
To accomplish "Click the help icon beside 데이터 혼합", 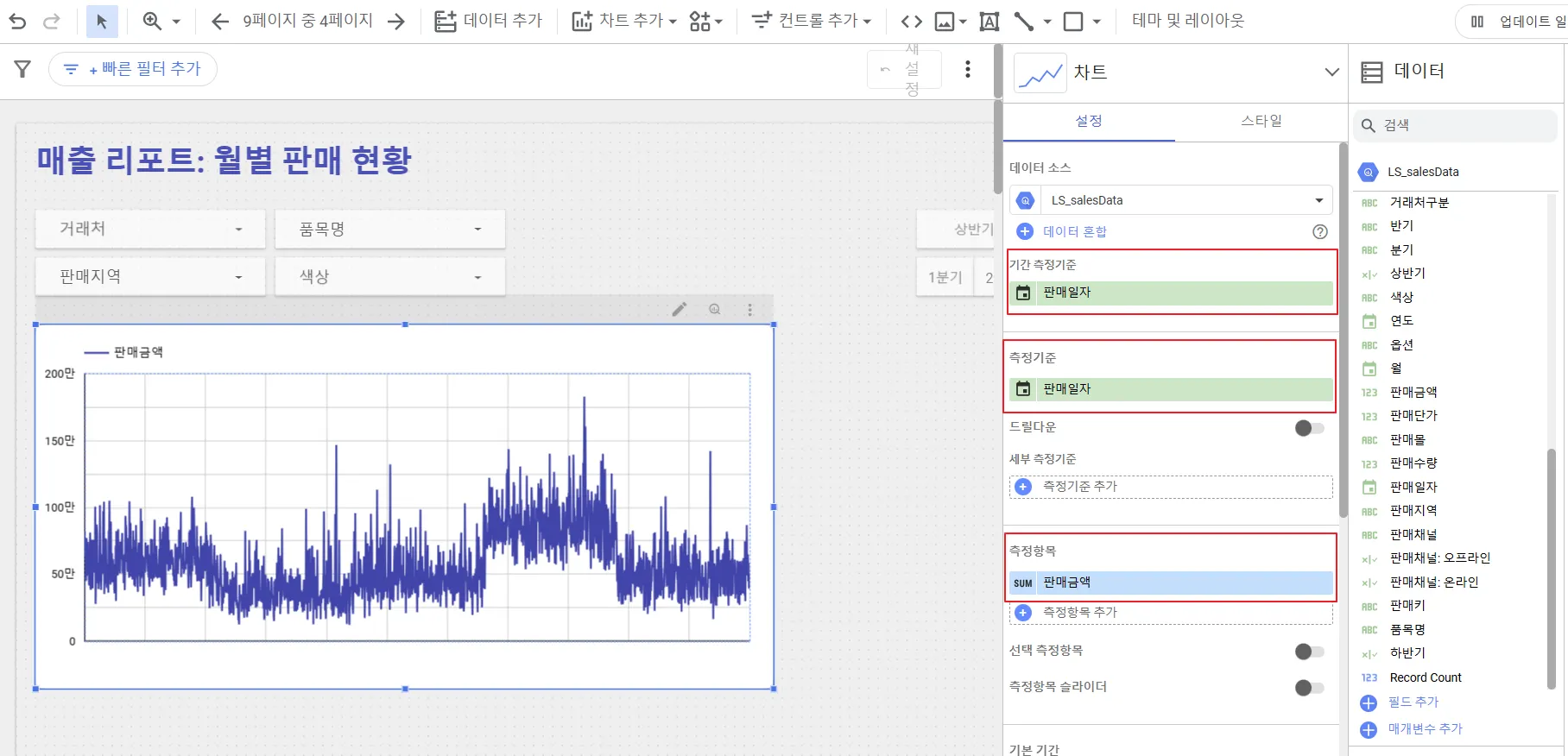I will (1320, 231).
